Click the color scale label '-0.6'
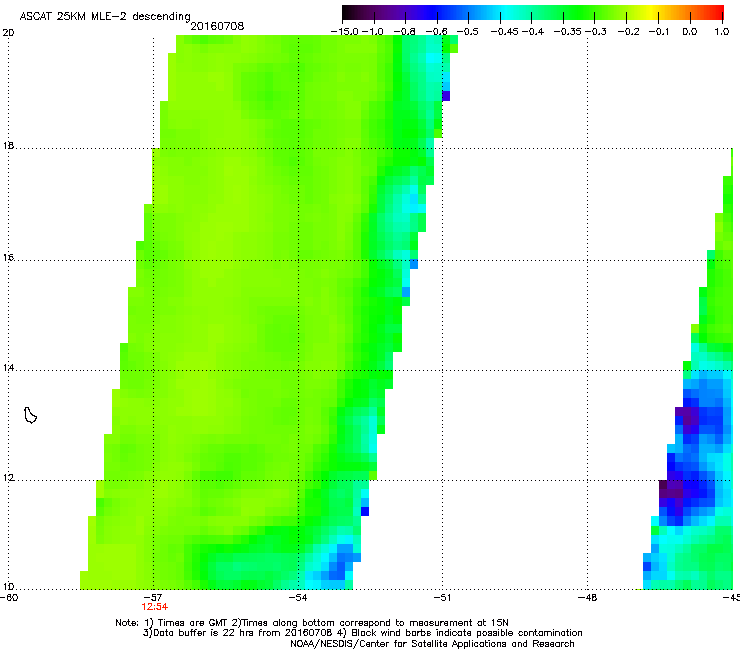 tap(437, 32)
